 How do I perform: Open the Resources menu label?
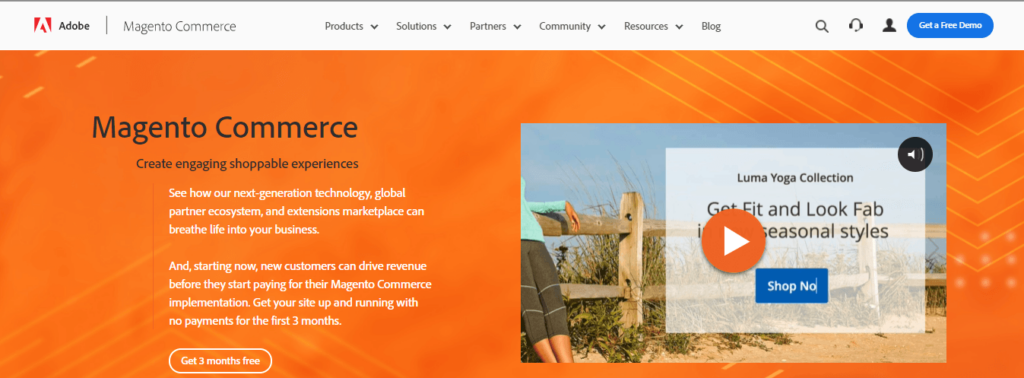pos(646,26)
